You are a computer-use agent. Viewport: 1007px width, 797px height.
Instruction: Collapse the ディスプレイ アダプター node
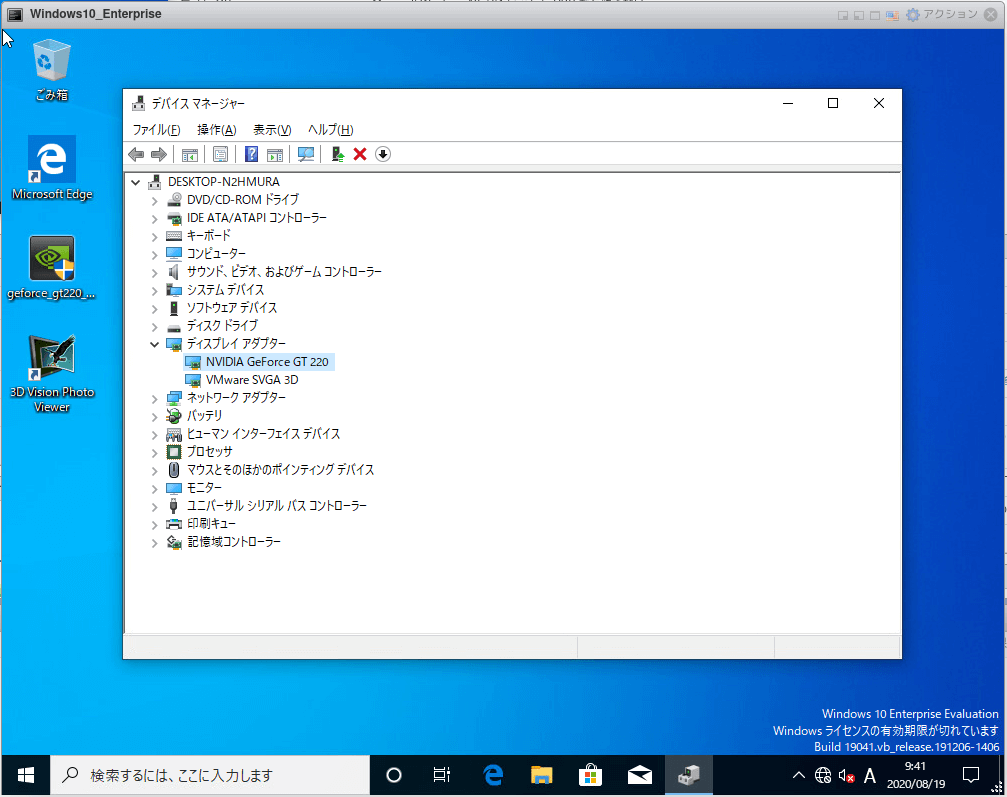coord(154,344)
